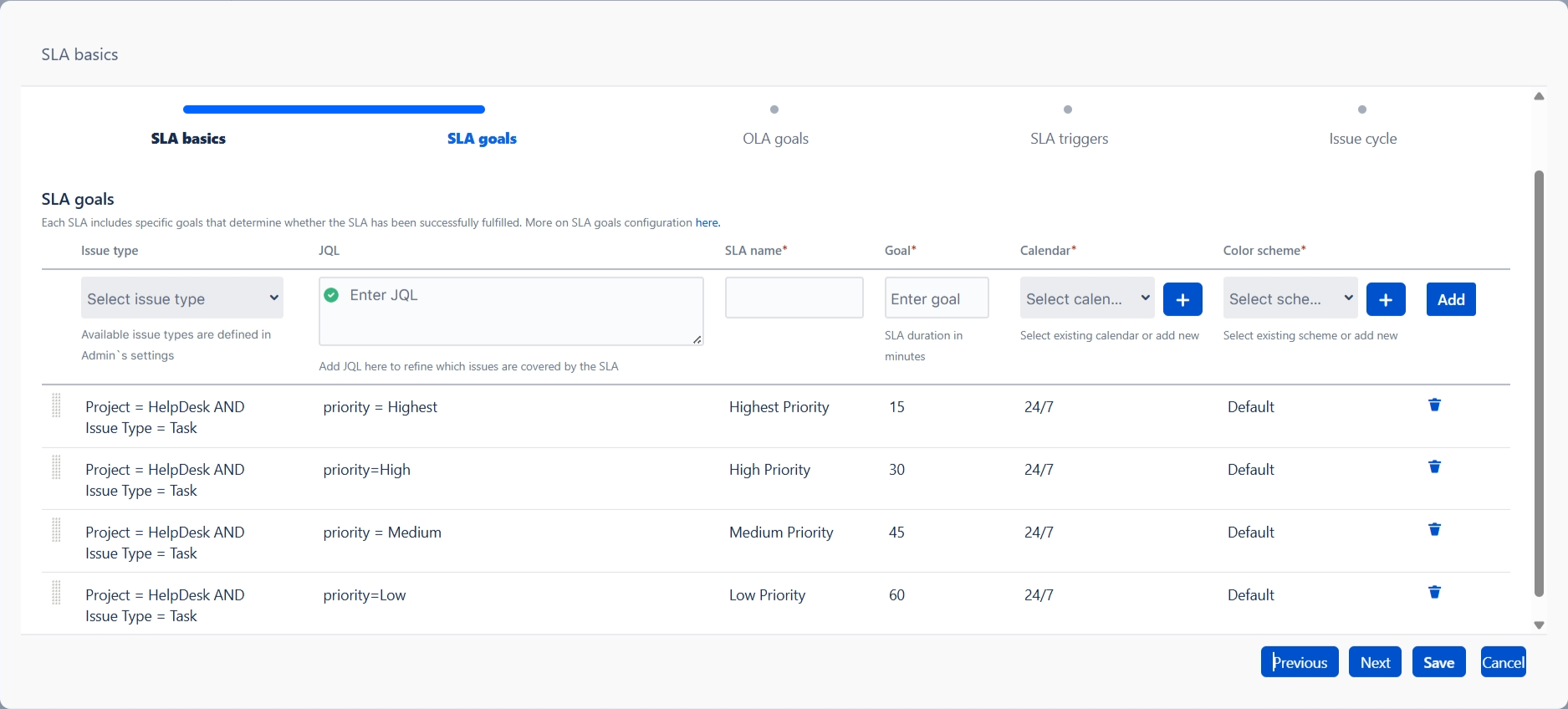The height and width of the screenshot is (709, 1568).
Task: Expand the Select calendar dropdown
Action: coord(1086,298)
